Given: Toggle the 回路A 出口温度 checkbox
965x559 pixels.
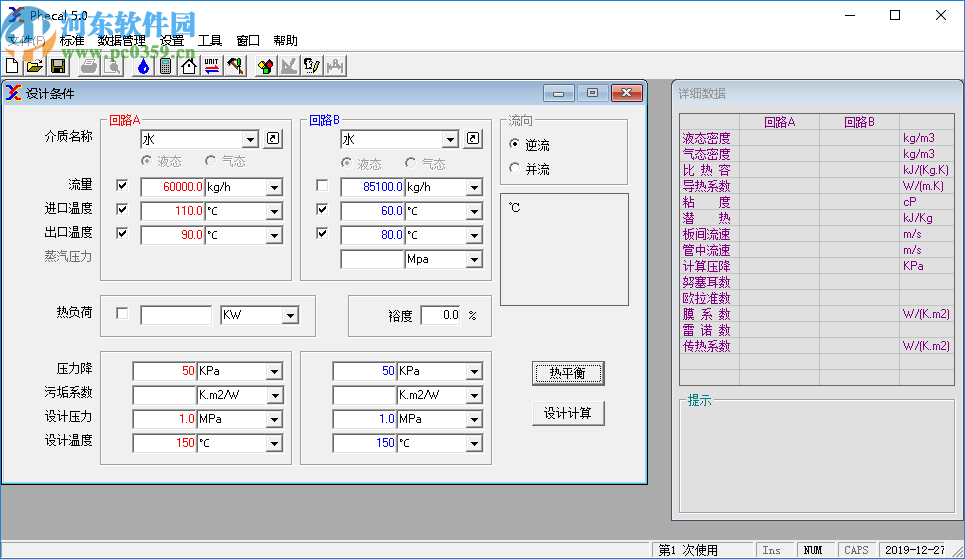Looking at the screenshot, I should [x=122, y=233].
